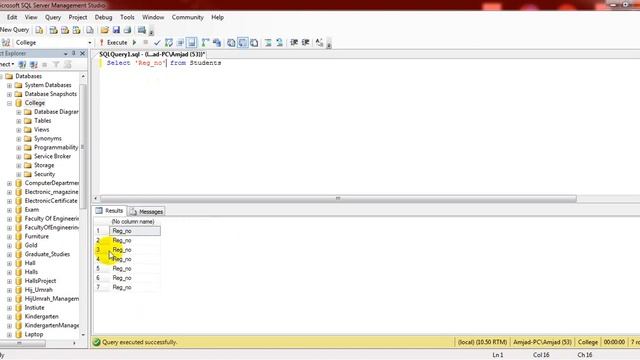The height and width of the screenshot is (360, 640).
Task: Expand the Views folder
Action: pos(19,130)
